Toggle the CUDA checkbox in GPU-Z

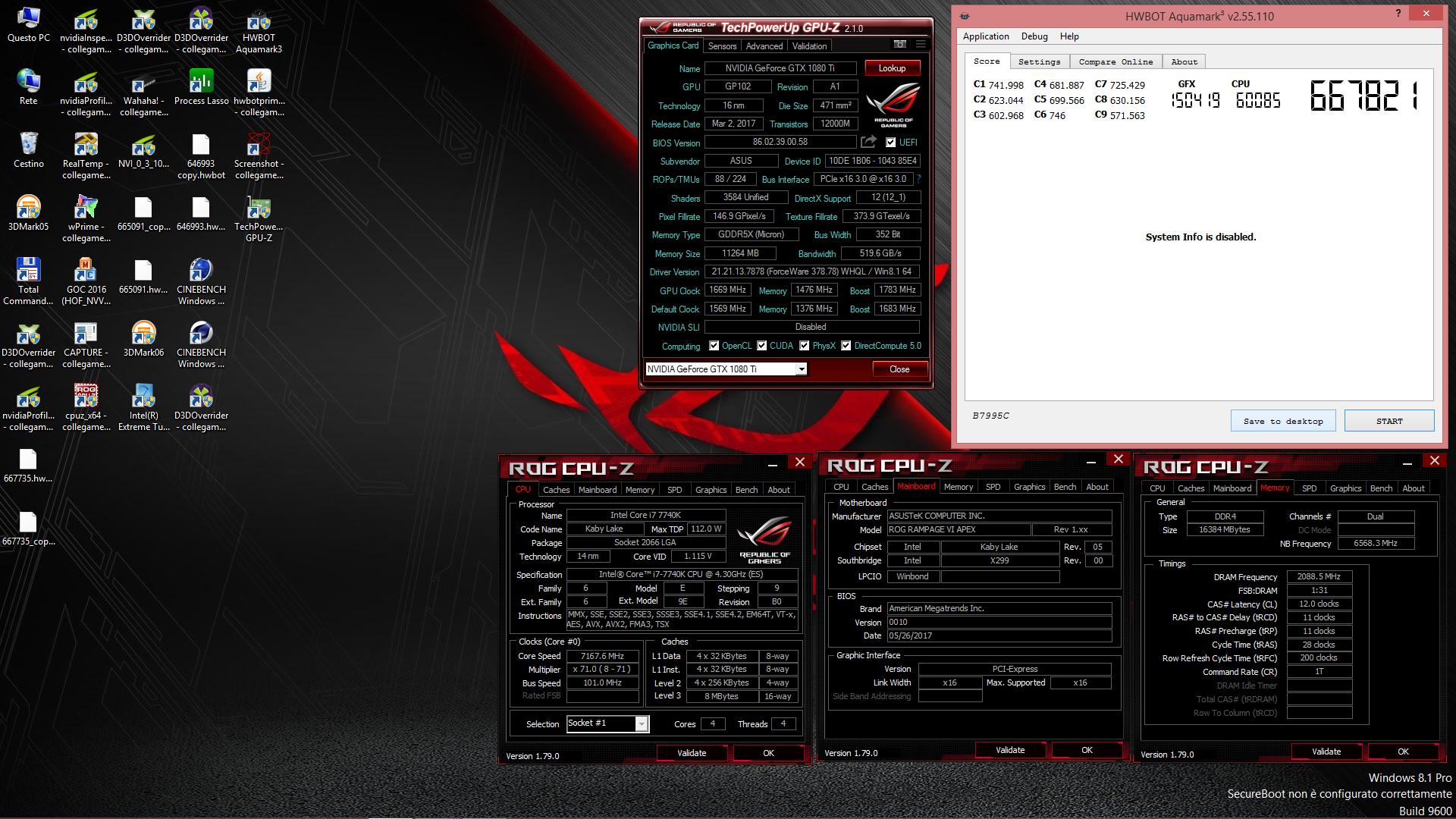tap(761, 346)
